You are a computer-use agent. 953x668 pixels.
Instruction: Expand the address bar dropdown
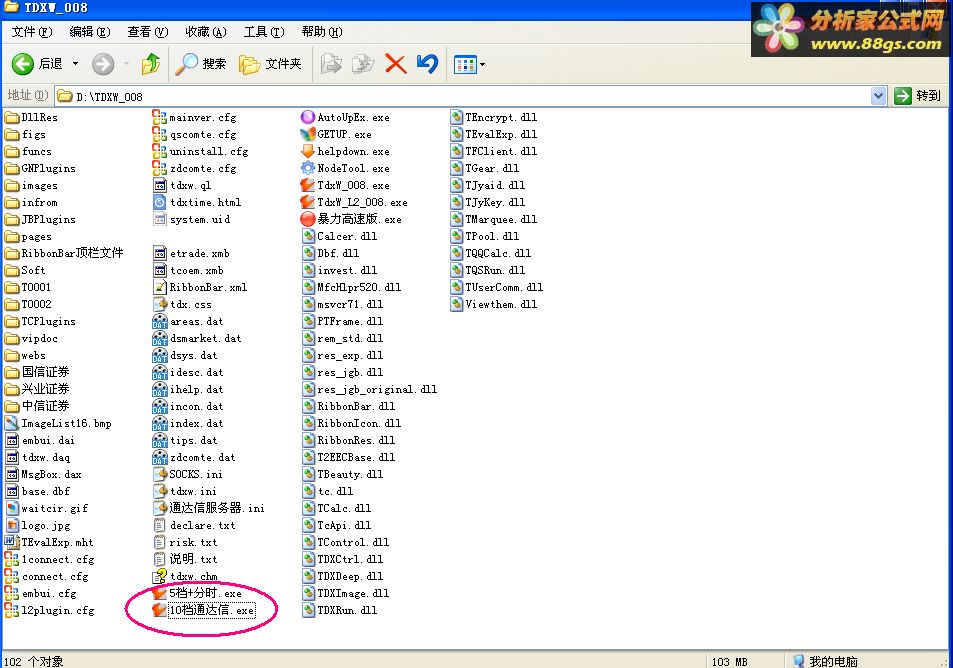pos(878,96)
